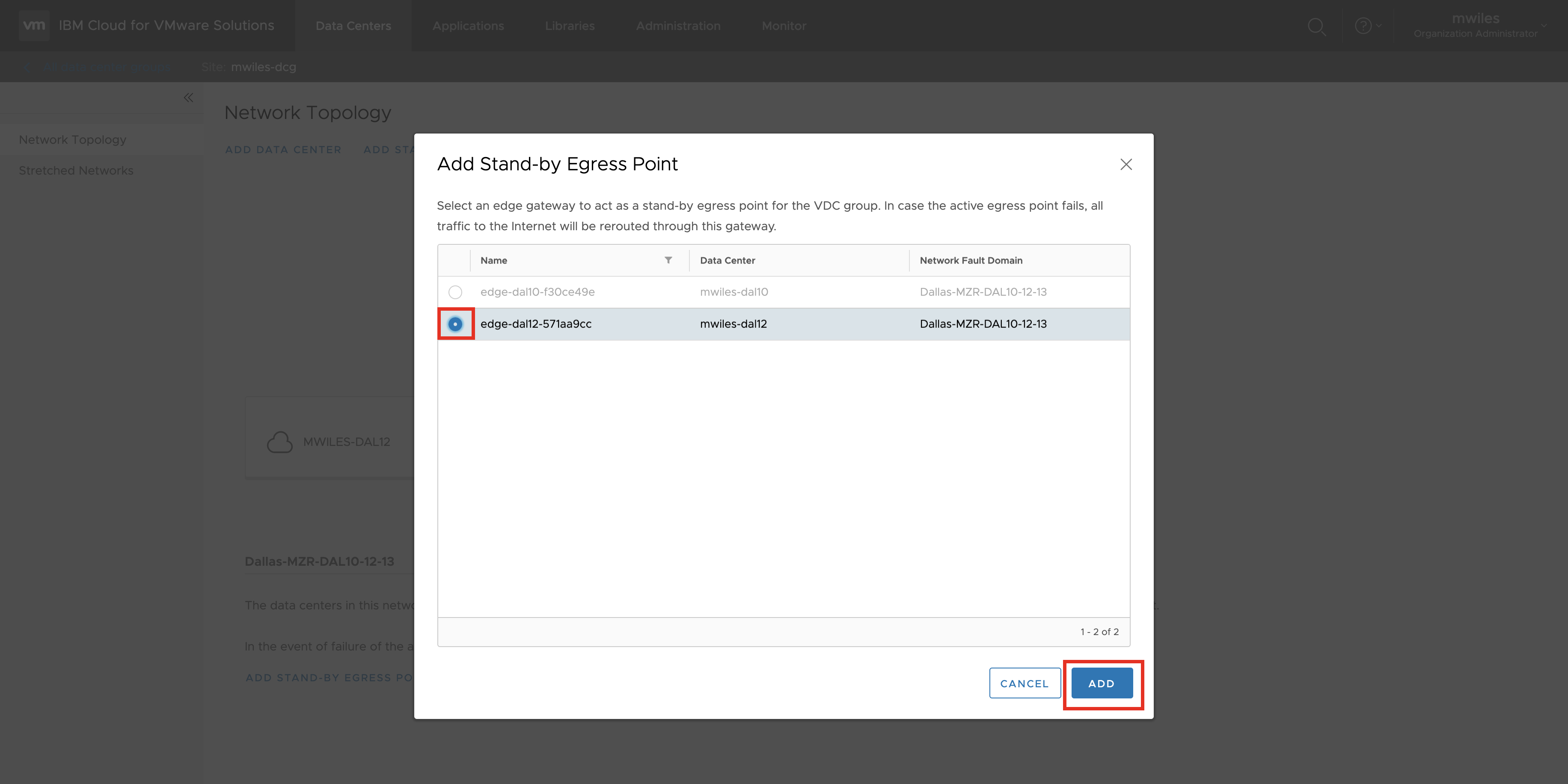Switch to the Monitor tab

784,26
